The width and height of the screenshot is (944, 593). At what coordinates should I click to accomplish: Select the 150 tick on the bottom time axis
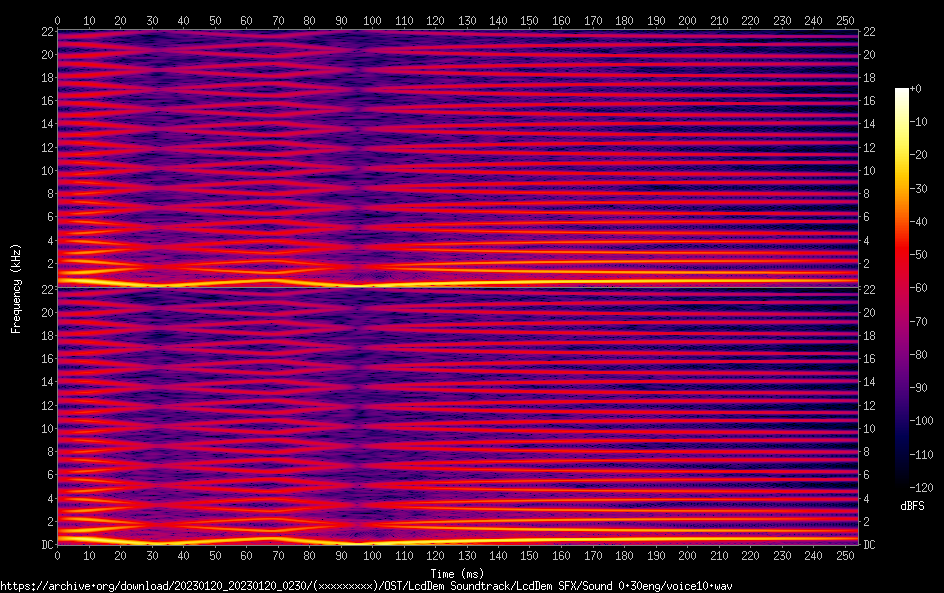coord(529,556)
